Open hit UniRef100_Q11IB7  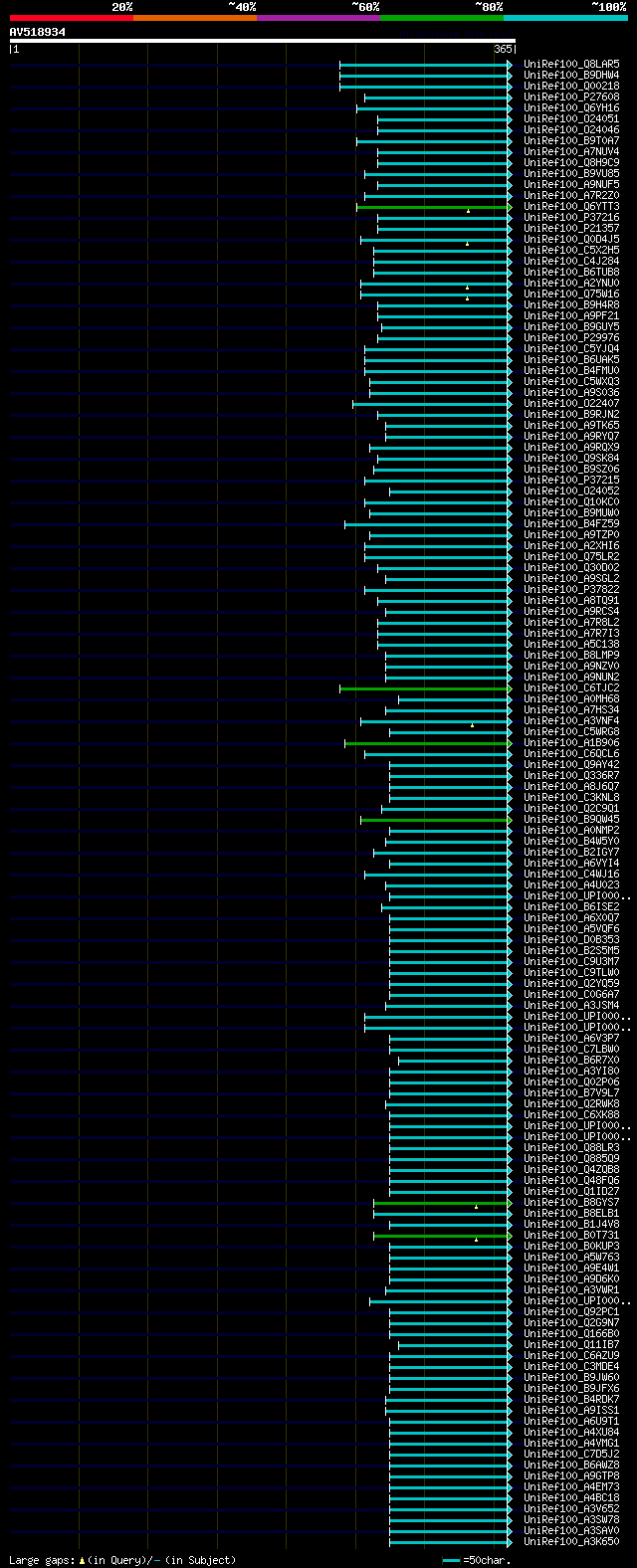571,1344
